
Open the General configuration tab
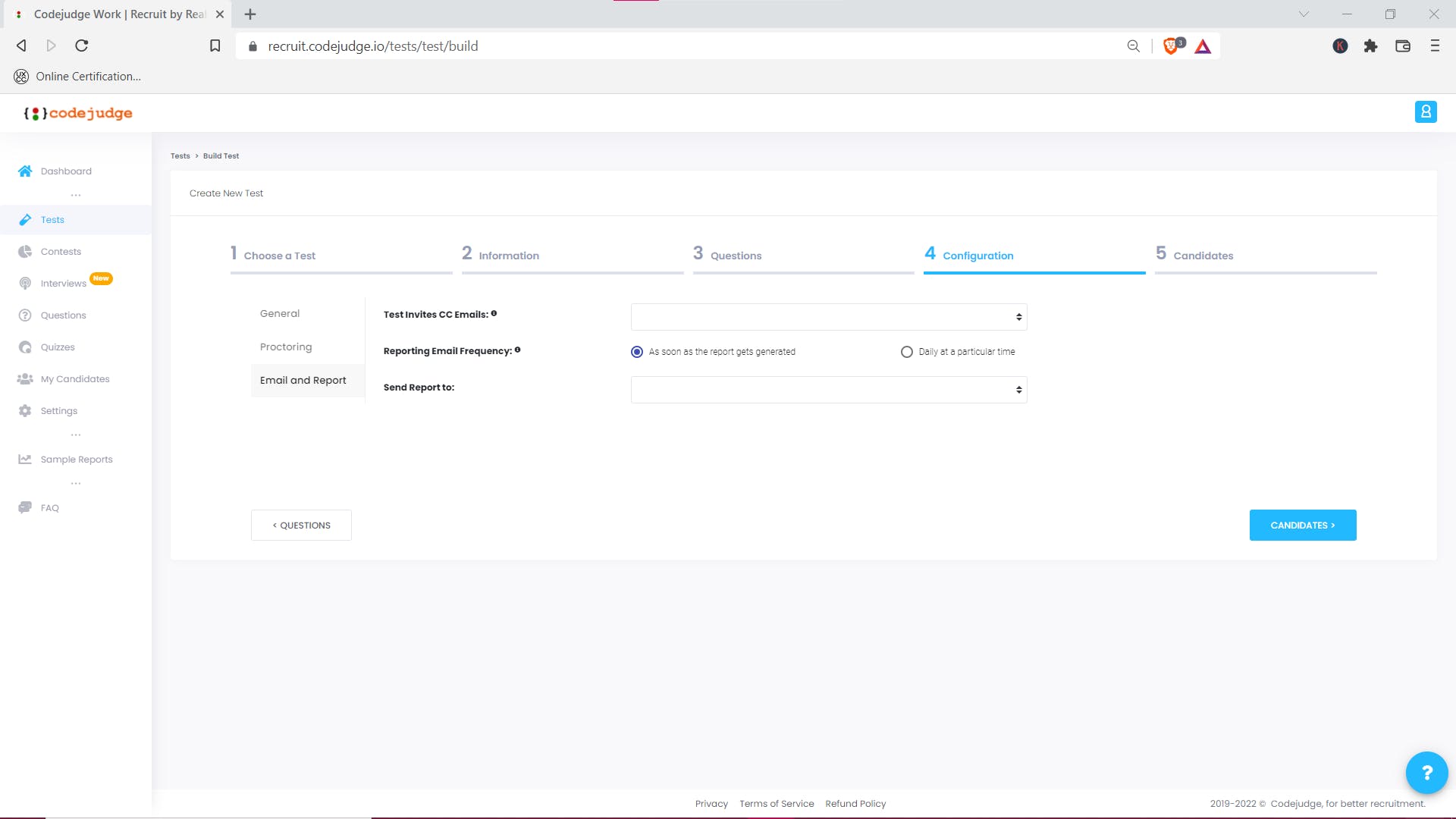pyautogui.click(x=280, y=314)
